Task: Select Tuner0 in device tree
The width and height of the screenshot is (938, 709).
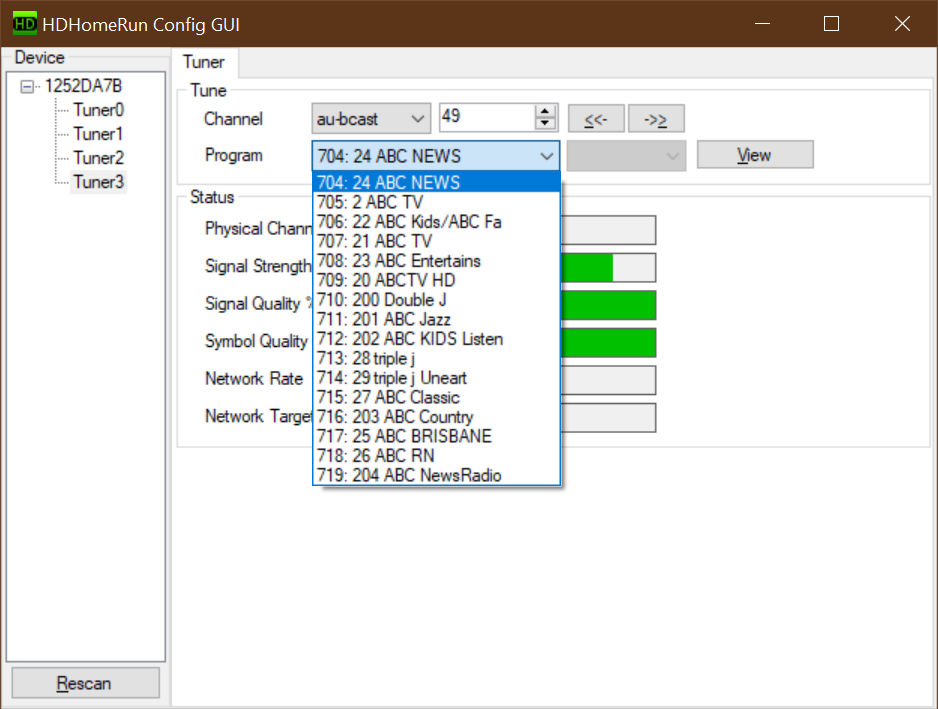Action: click(98, 110)
